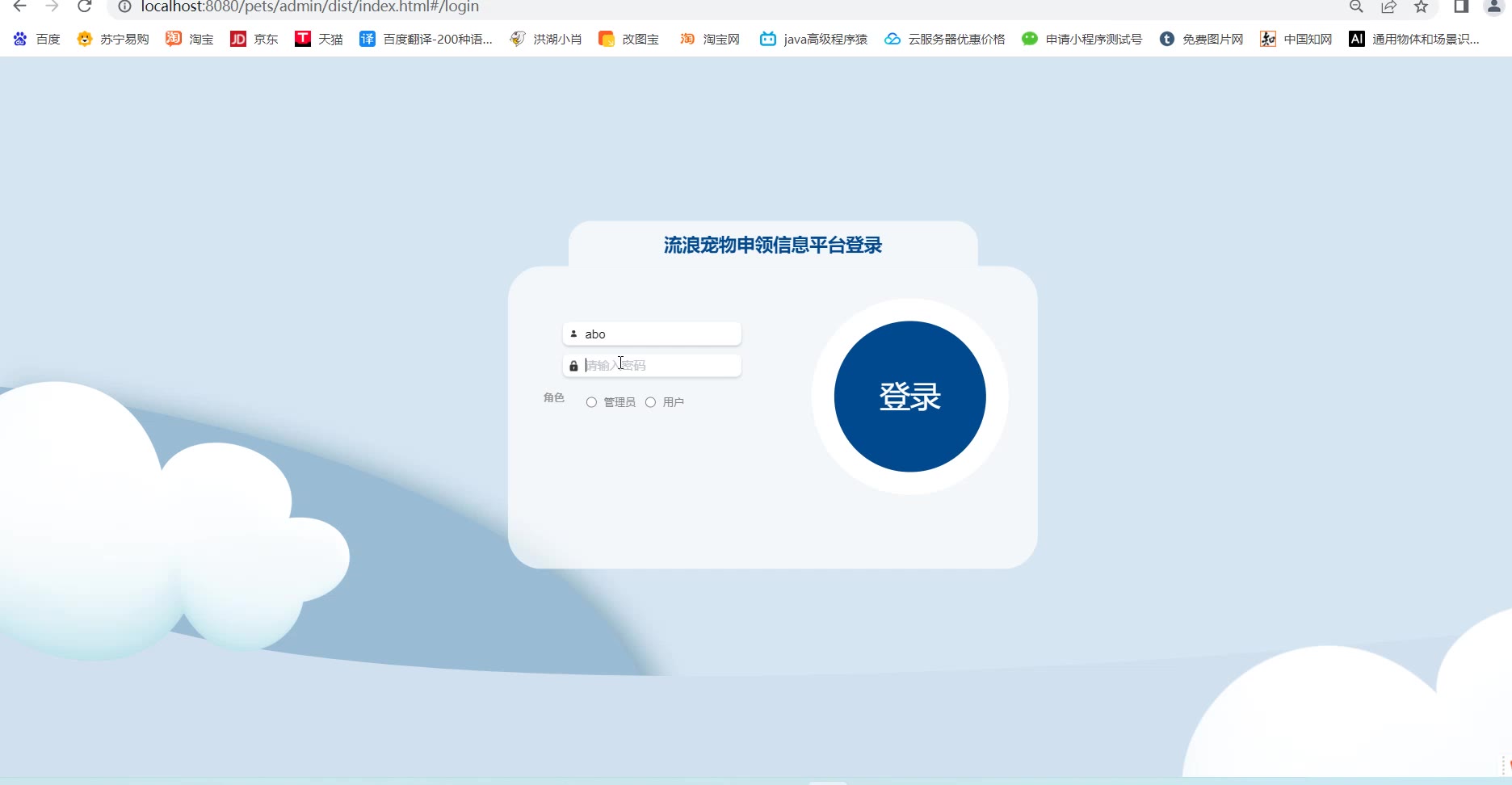Reload the page with the refresh icon
1512x785 pixels.
(x=85, y=6)
